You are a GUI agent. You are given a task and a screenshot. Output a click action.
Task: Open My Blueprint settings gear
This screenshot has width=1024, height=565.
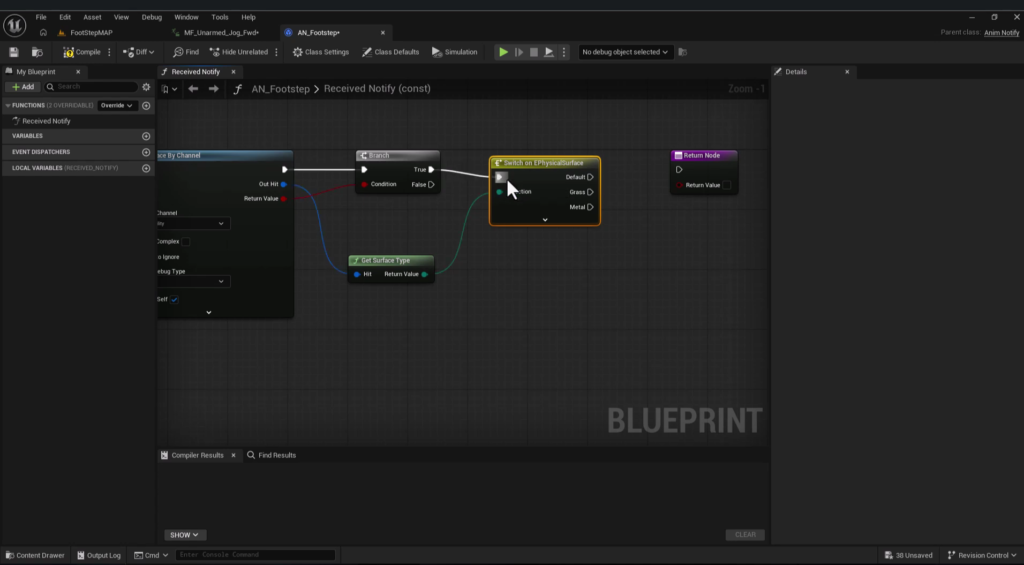[146, 87]
